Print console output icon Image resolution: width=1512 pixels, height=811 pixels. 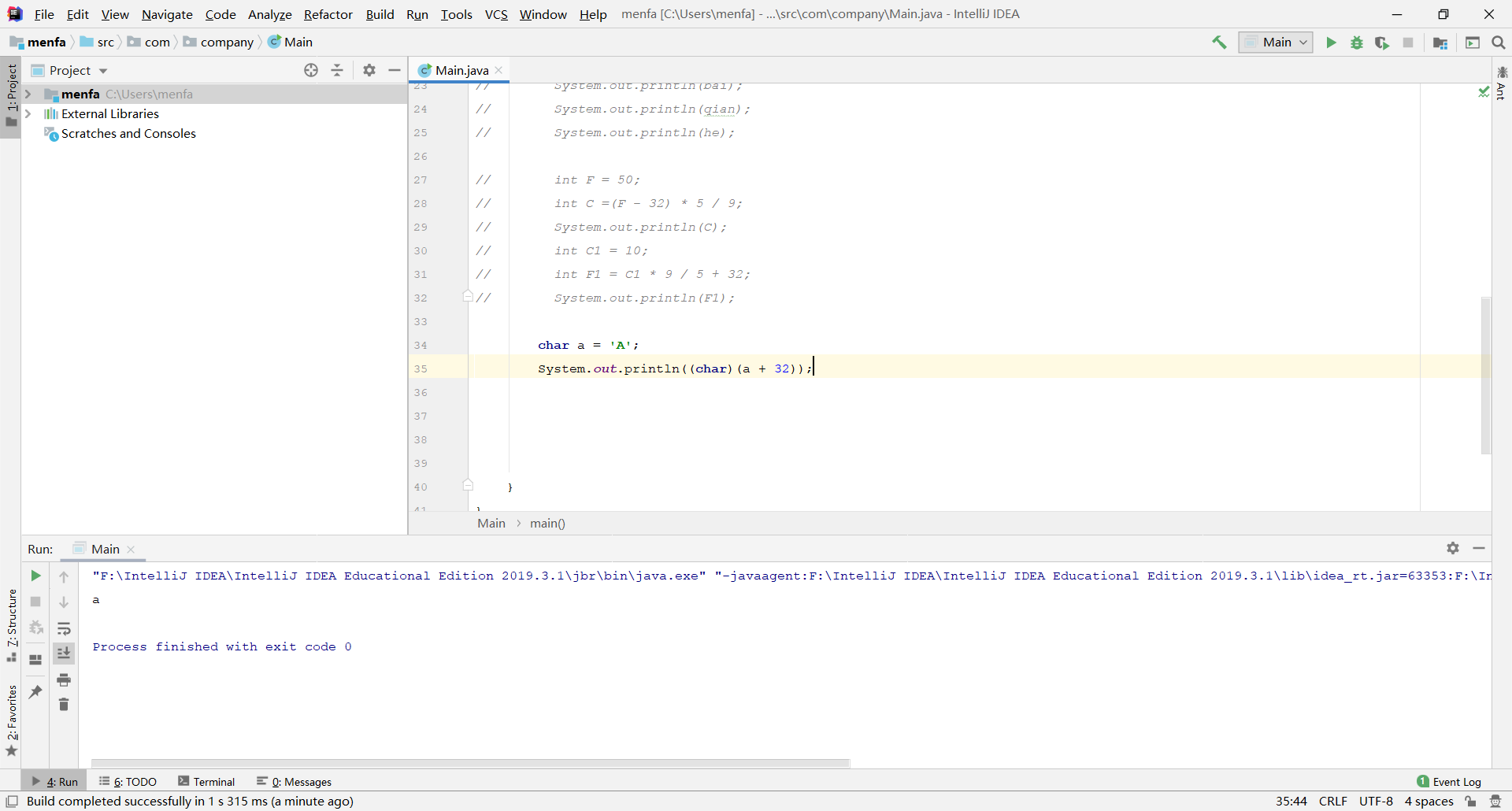(64, 680)
